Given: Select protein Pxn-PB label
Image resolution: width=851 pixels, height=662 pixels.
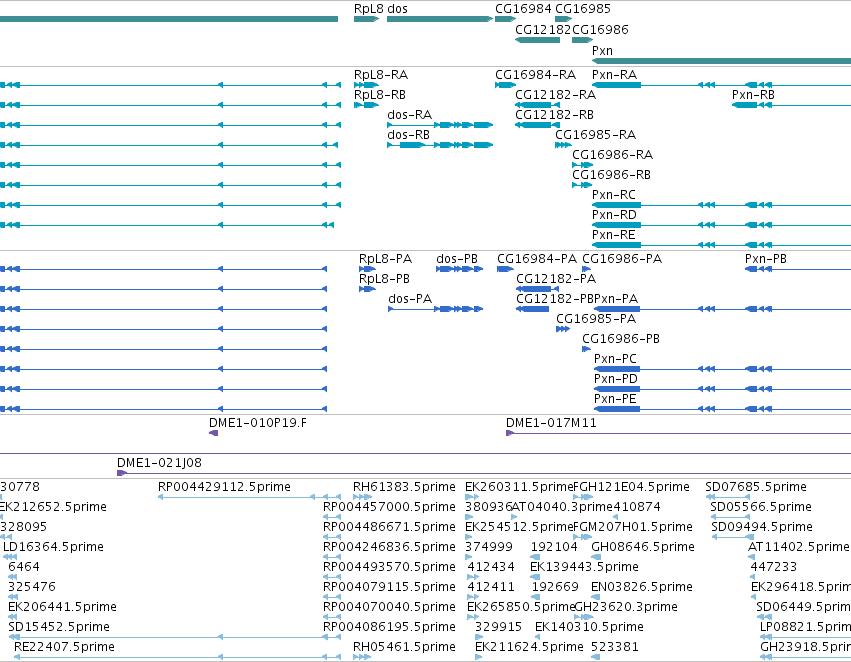Looking at the screenshot, I should coord(766,259).
